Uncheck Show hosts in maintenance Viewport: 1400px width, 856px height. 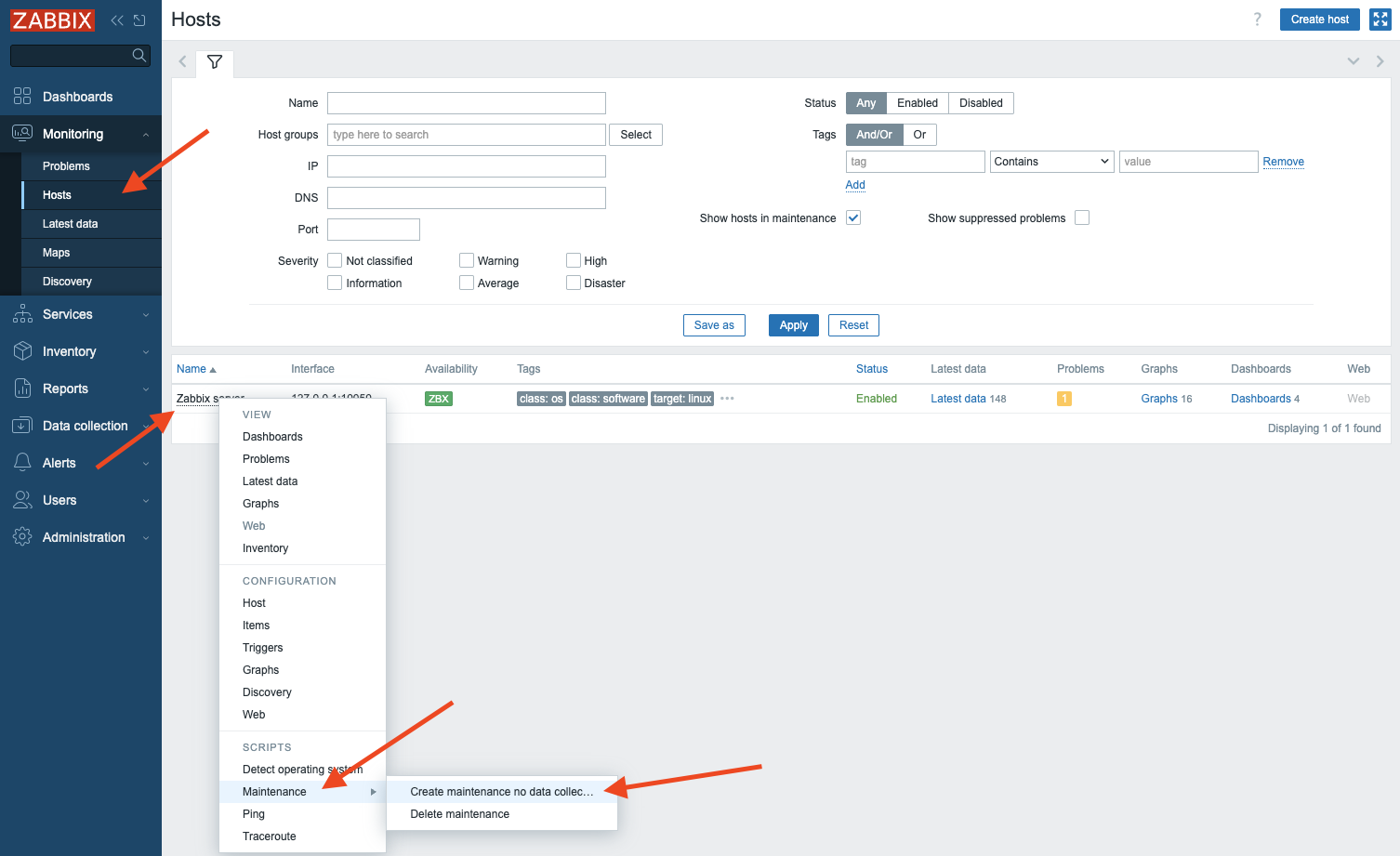click(852, 217)
